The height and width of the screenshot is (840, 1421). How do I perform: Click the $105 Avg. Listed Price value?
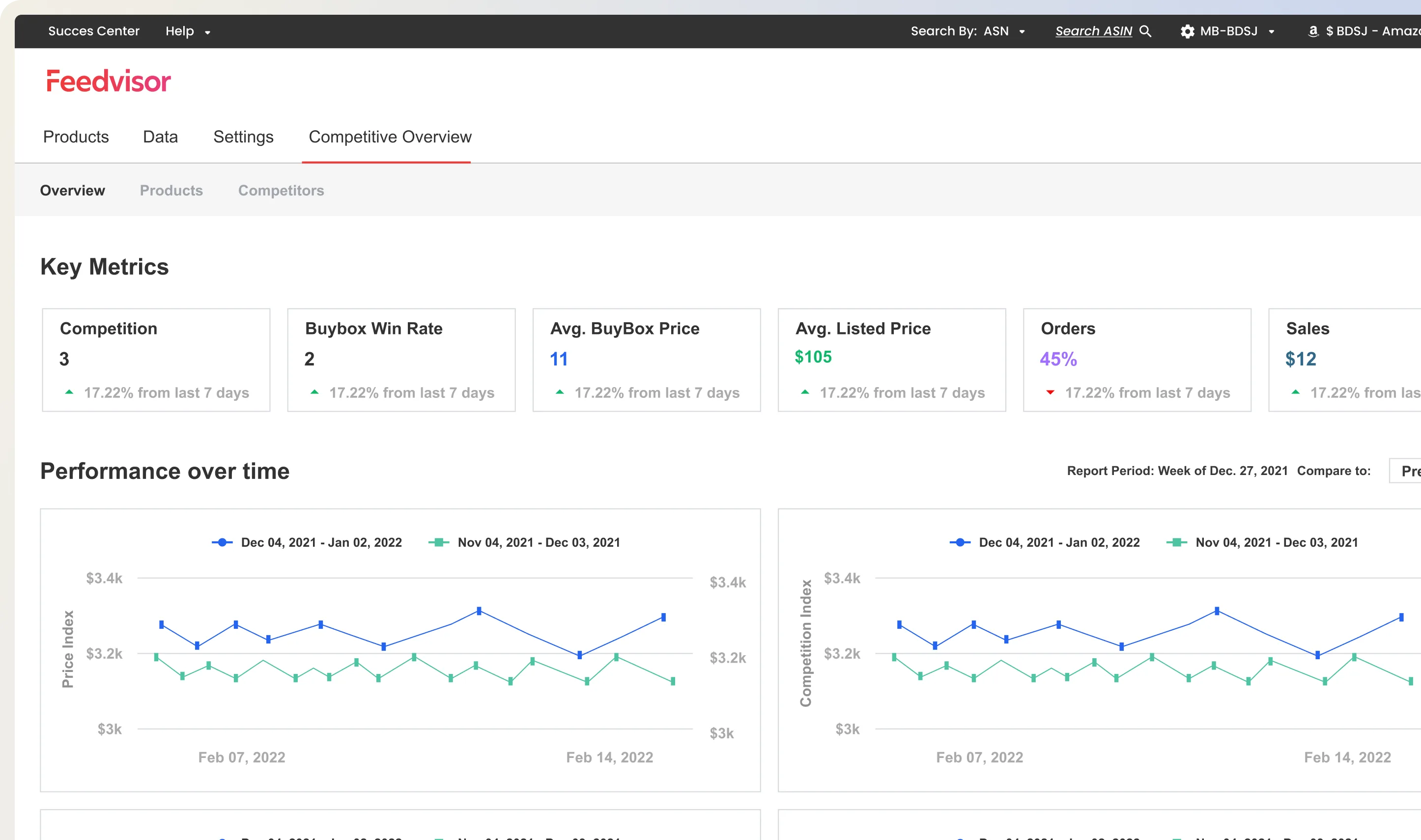813,357
